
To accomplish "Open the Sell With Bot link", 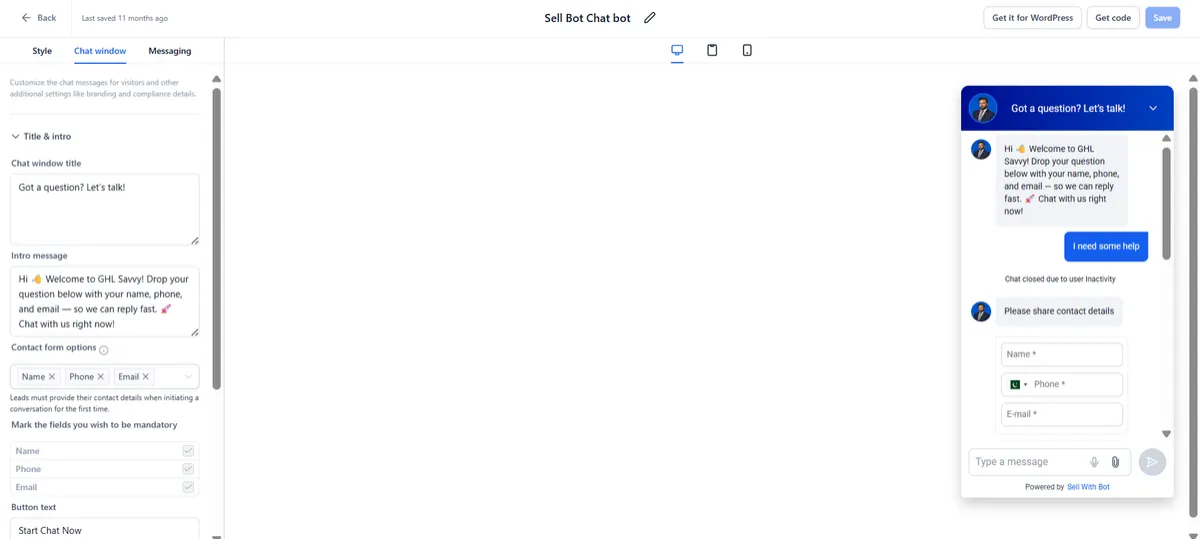I will coord(1088,487).
